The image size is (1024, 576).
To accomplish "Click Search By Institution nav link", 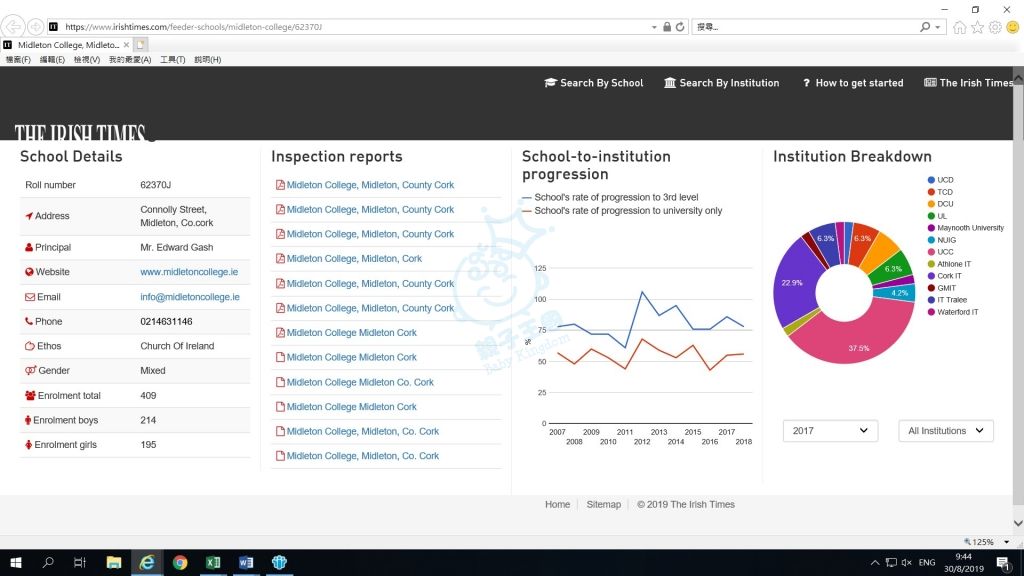I will [x=722, y=83].
